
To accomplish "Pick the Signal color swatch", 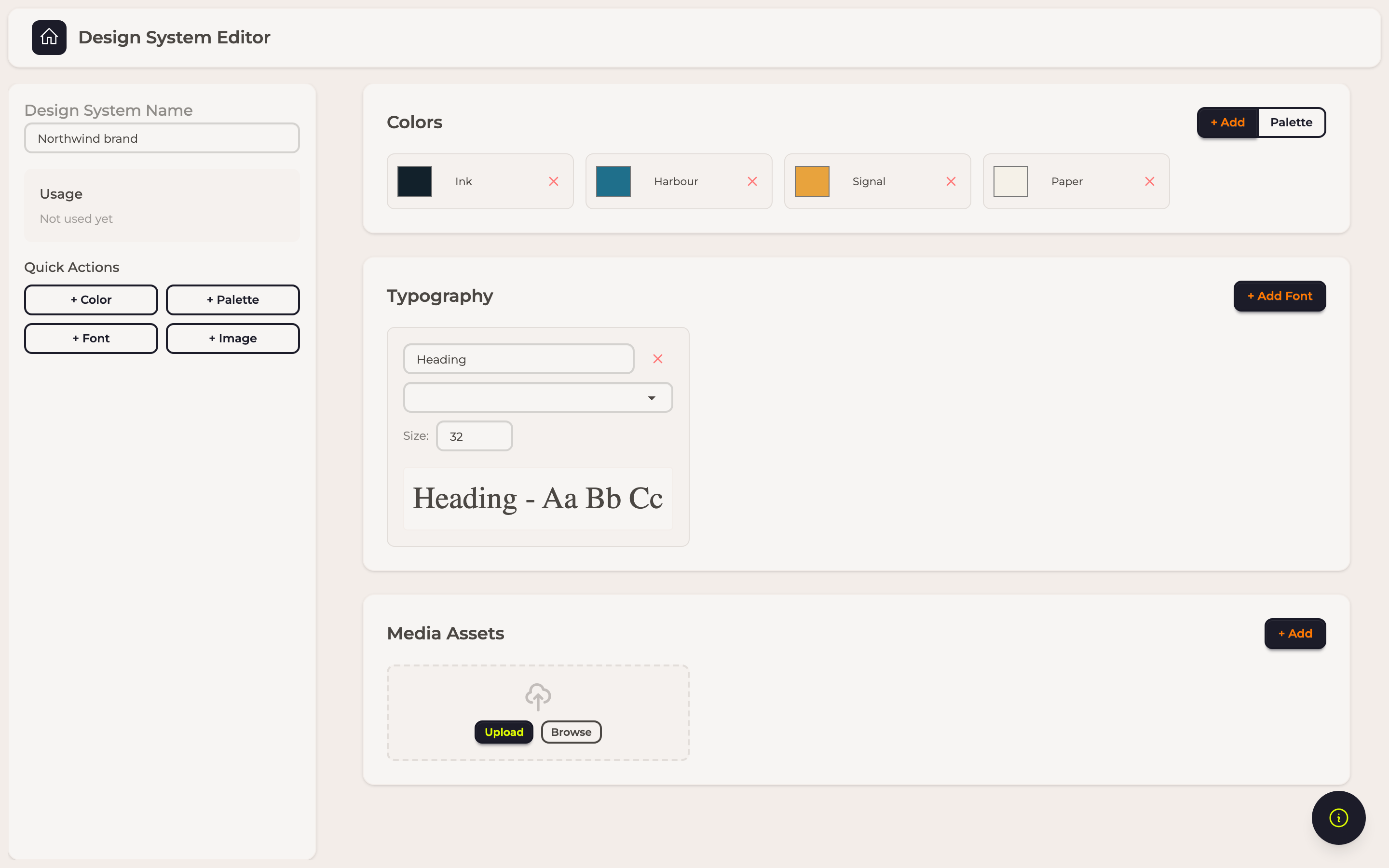I will 812,181.
